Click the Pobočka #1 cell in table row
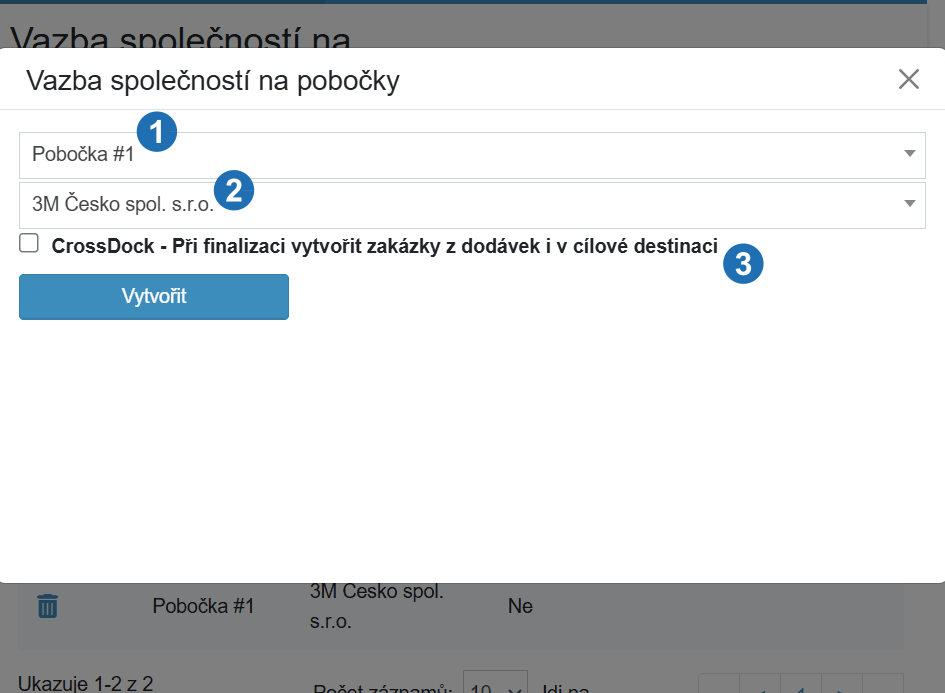Image resolution: width=945 pixels, height=693 pixels. click(x=203, y=606)
